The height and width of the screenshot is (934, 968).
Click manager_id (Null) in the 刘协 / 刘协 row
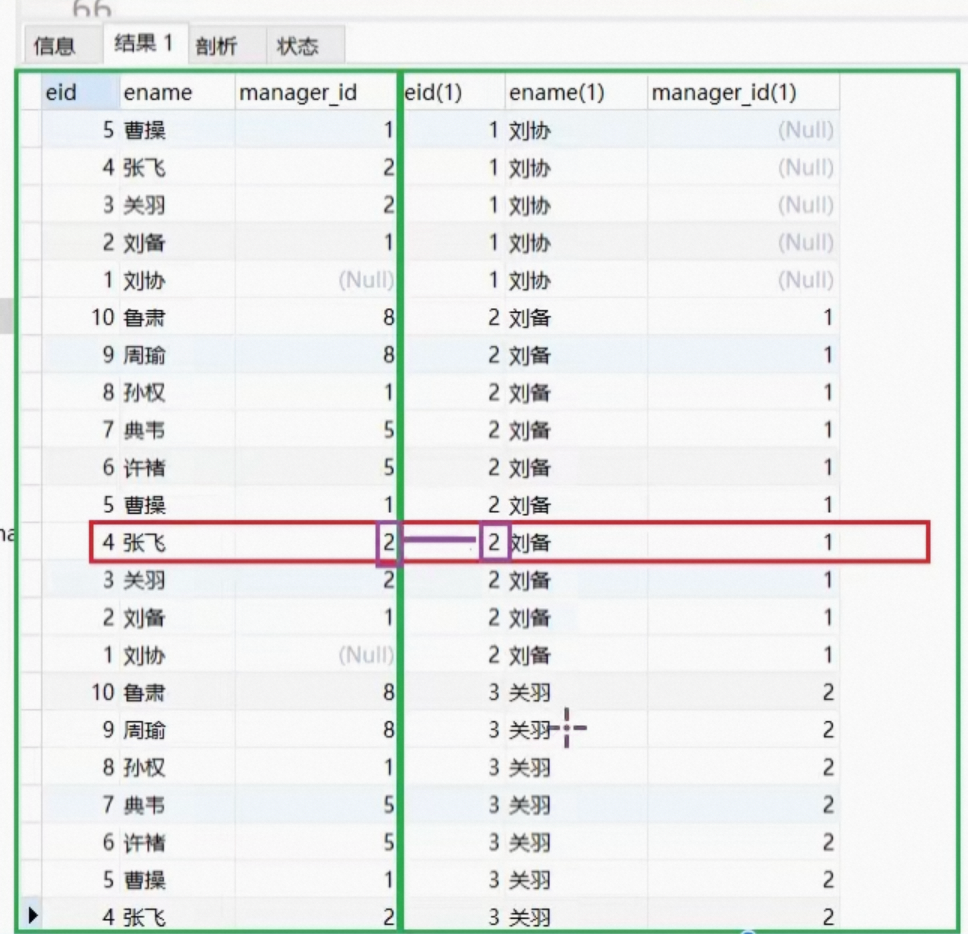366,280
